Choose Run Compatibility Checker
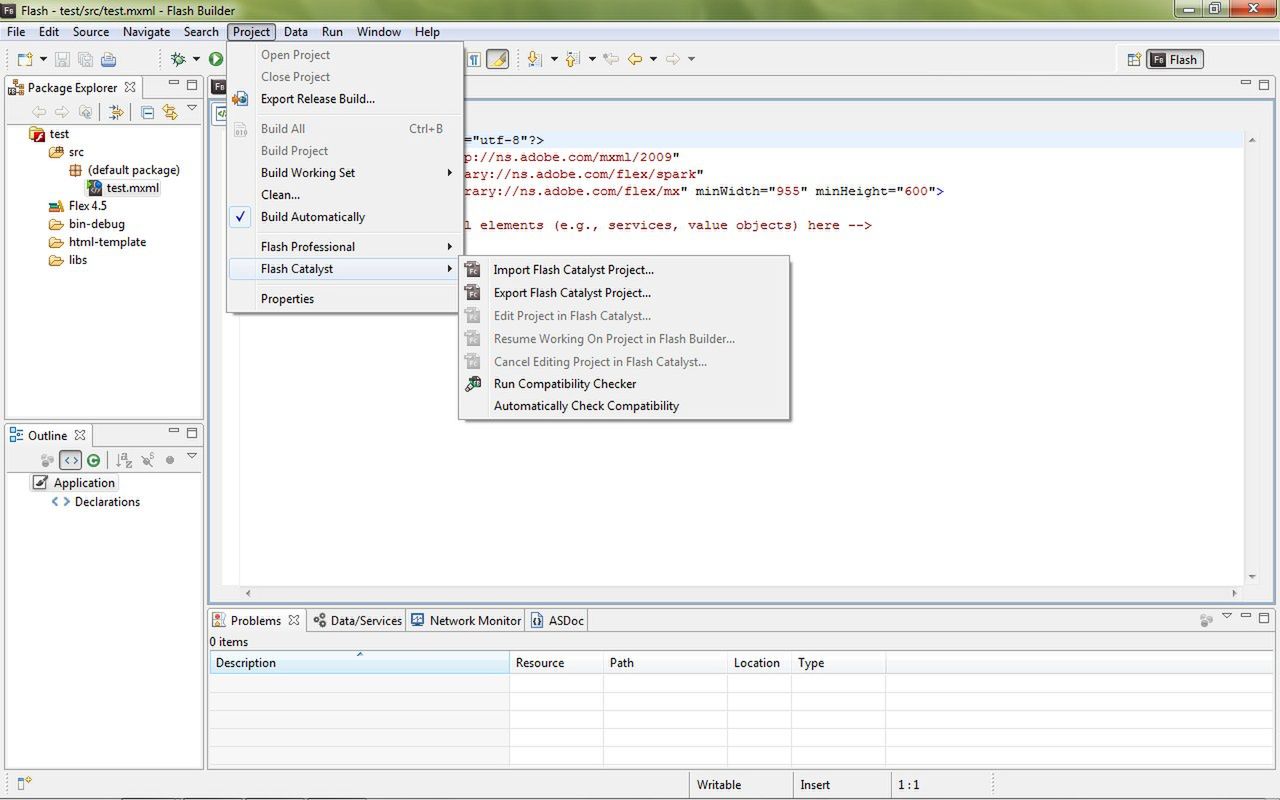The width and height of the screenshot is (1280, 800). coord(624,384)
